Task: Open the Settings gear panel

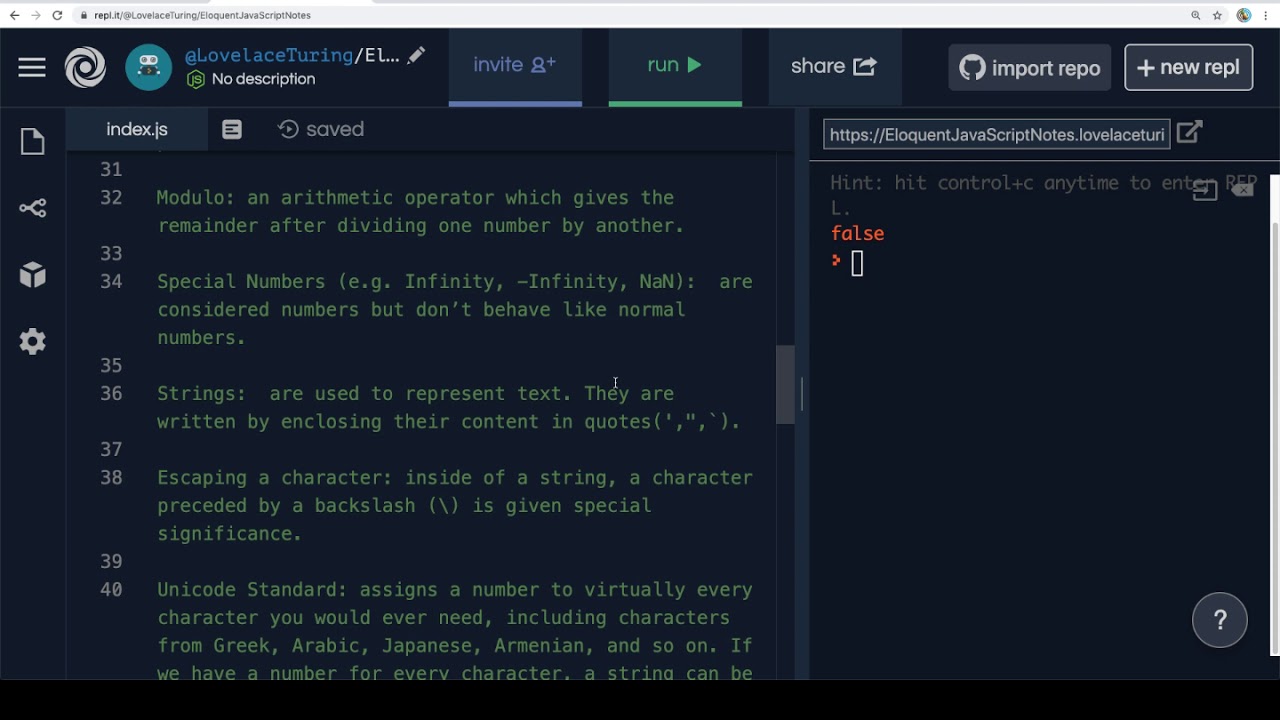Action: [32, 342]
